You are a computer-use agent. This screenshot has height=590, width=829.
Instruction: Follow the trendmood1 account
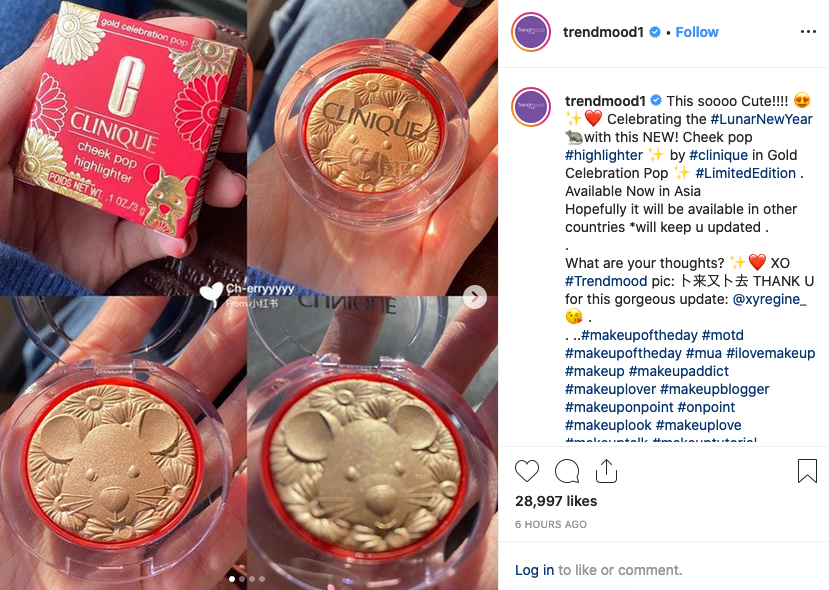click(697, 32)
